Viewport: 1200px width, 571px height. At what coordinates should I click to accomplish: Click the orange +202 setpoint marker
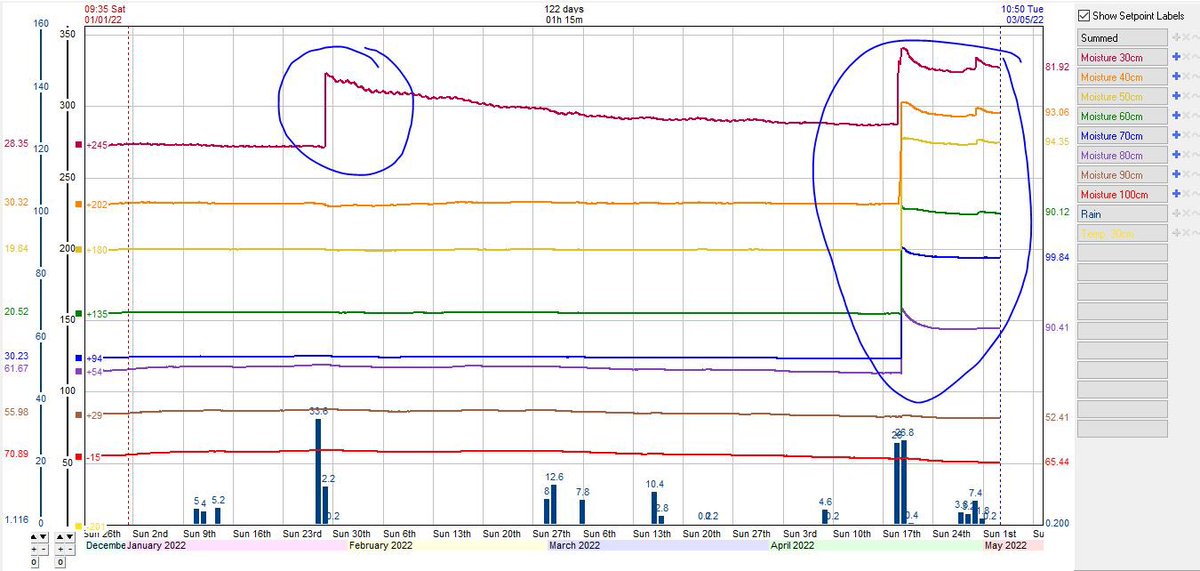tap(80, 205)
